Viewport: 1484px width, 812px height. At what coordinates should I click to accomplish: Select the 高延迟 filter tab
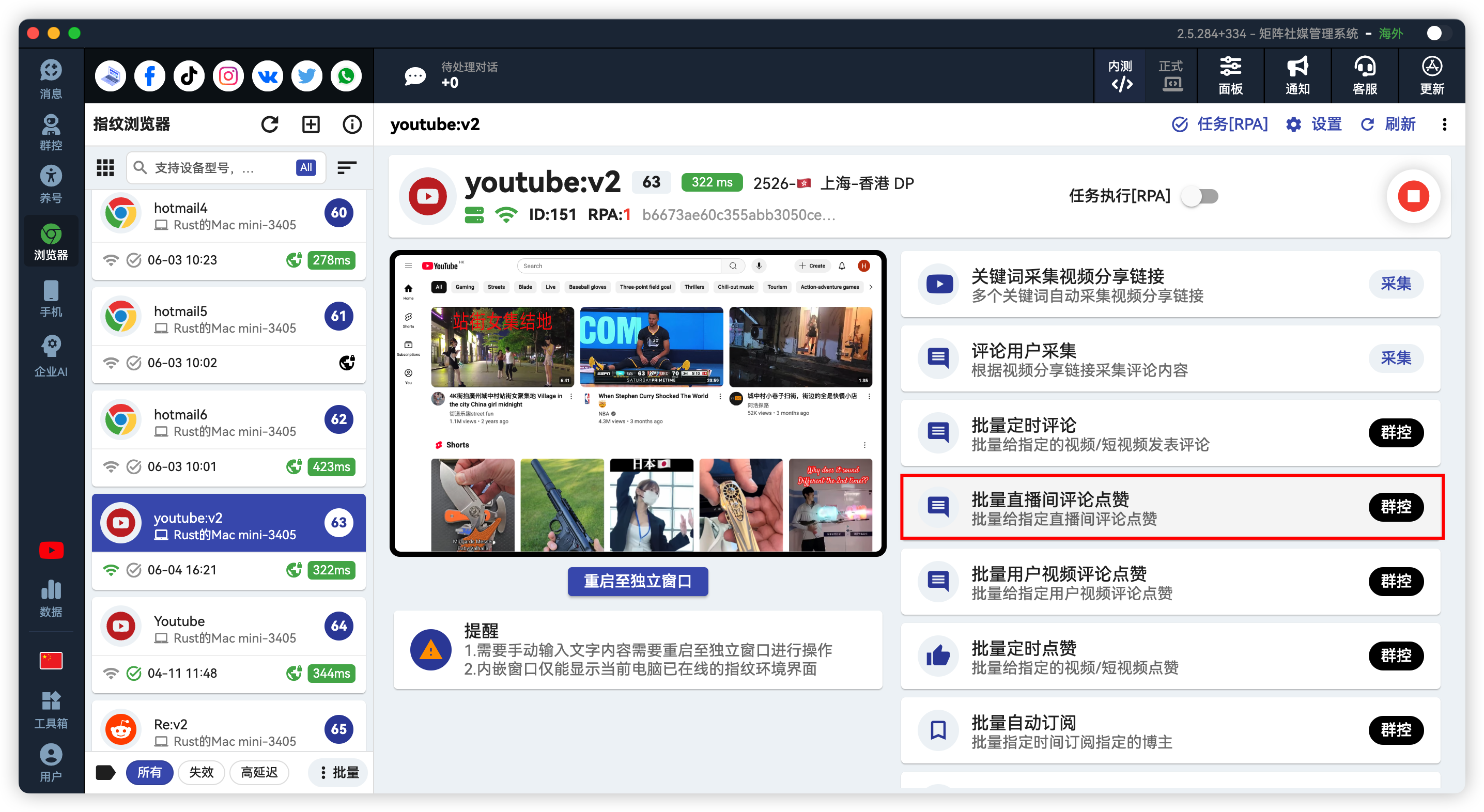[x=259, y=772]
